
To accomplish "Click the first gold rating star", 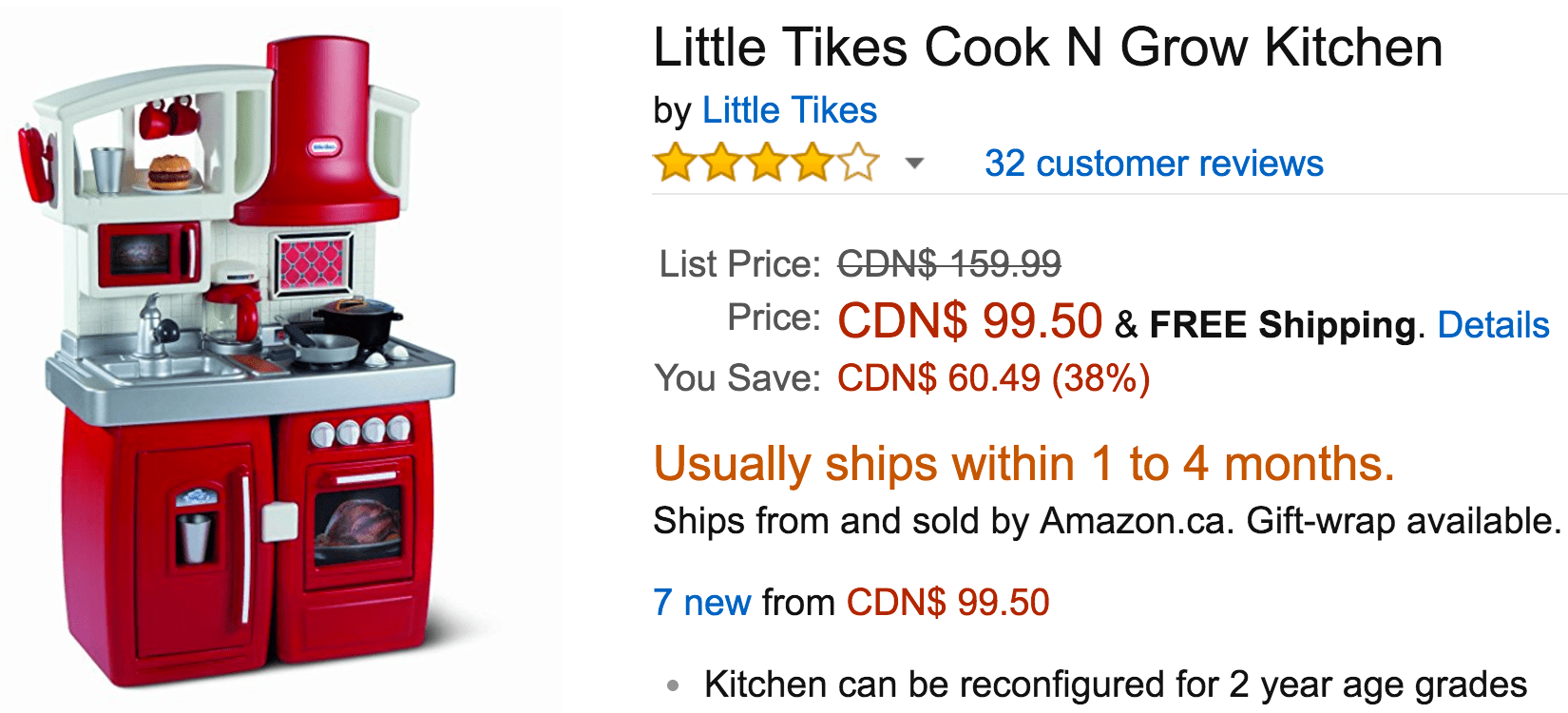I will point(676,163).
